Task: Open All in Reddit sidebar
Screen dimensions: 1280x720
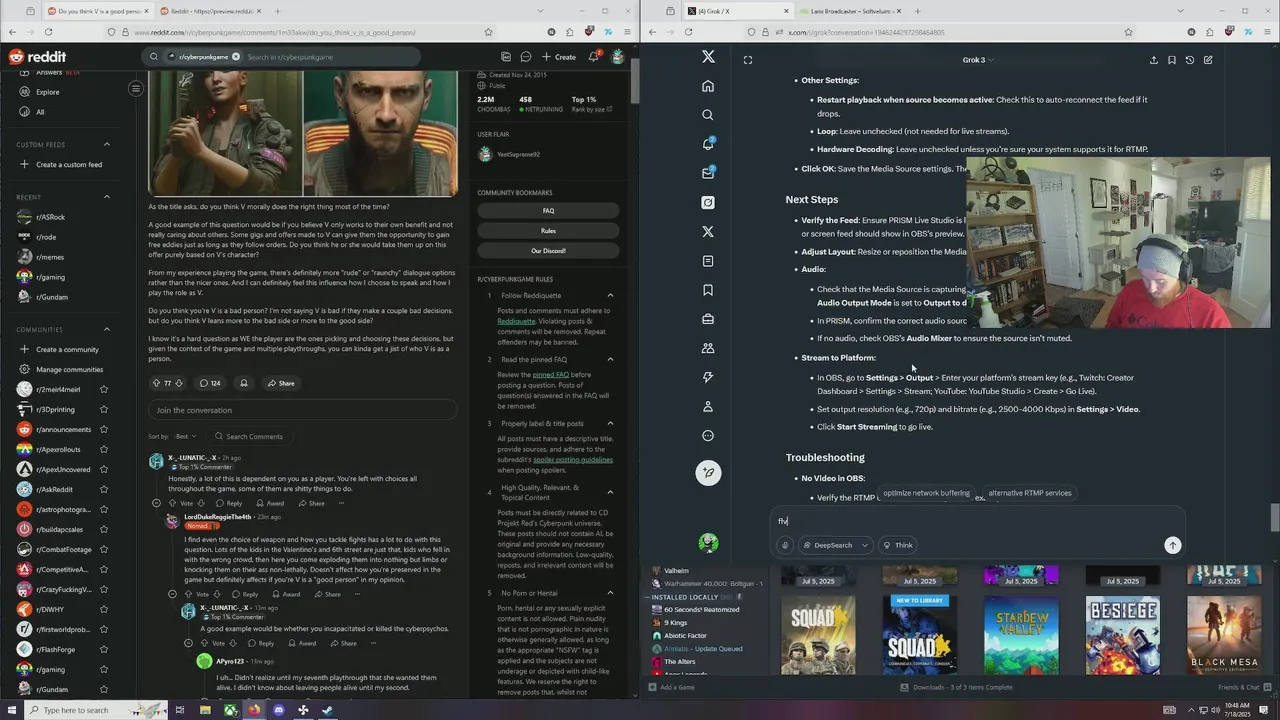Action: pyautogui.click(x=40, y=112)
